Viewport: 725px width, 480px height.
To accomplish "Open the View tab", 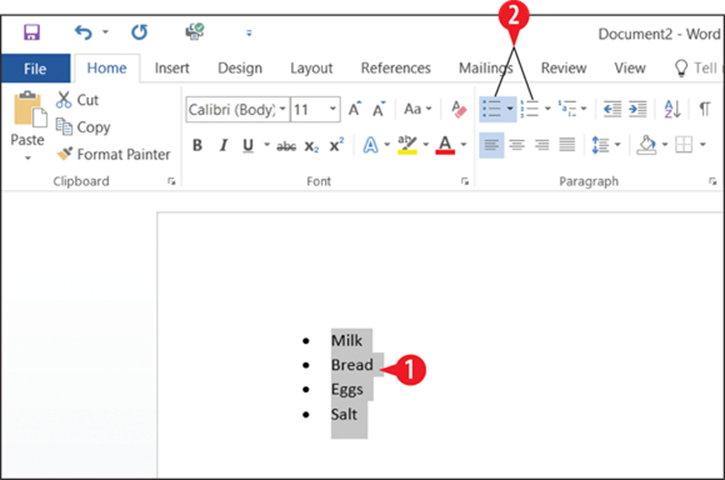I will click(x=630, y=68).
